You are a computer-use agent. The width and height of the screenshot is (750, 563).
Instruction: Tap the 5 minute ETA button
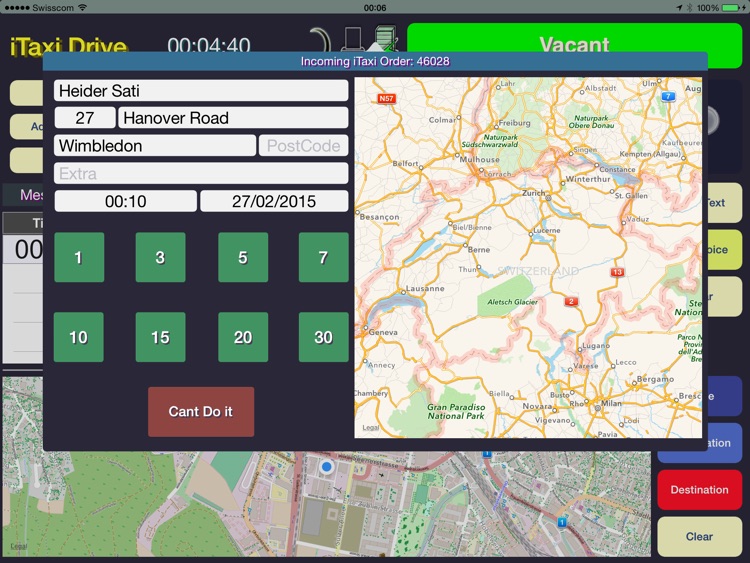243,257
